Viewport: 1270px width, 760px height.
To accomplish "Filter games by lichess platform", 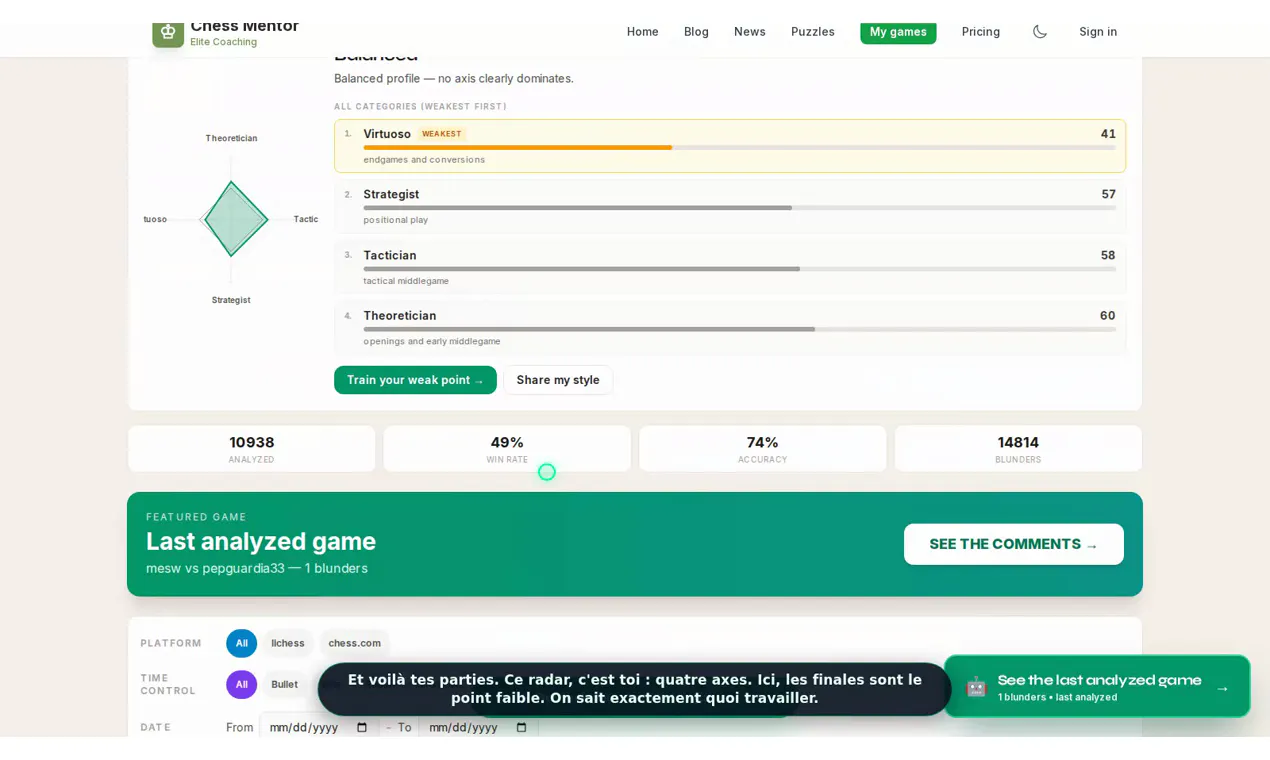I will [288, 643].
